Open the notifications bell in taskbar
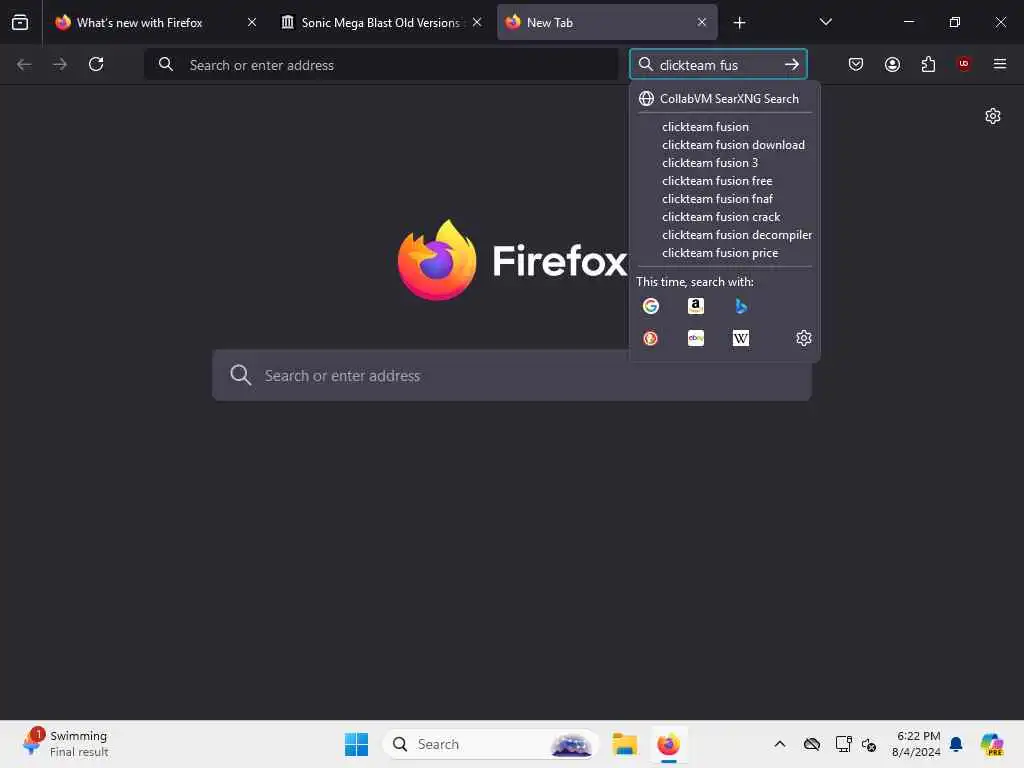Screen dimensions: 1024x768 pos(956,744)
